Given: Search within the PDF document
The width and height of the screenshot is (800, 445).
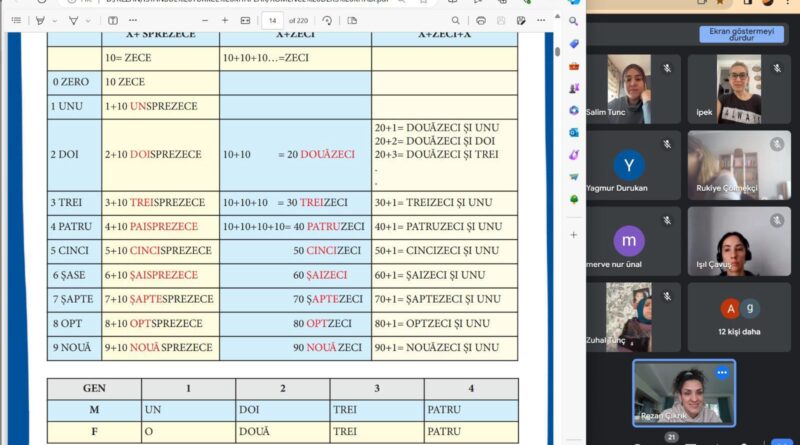Looking at the screenshot, I should 455,20.
